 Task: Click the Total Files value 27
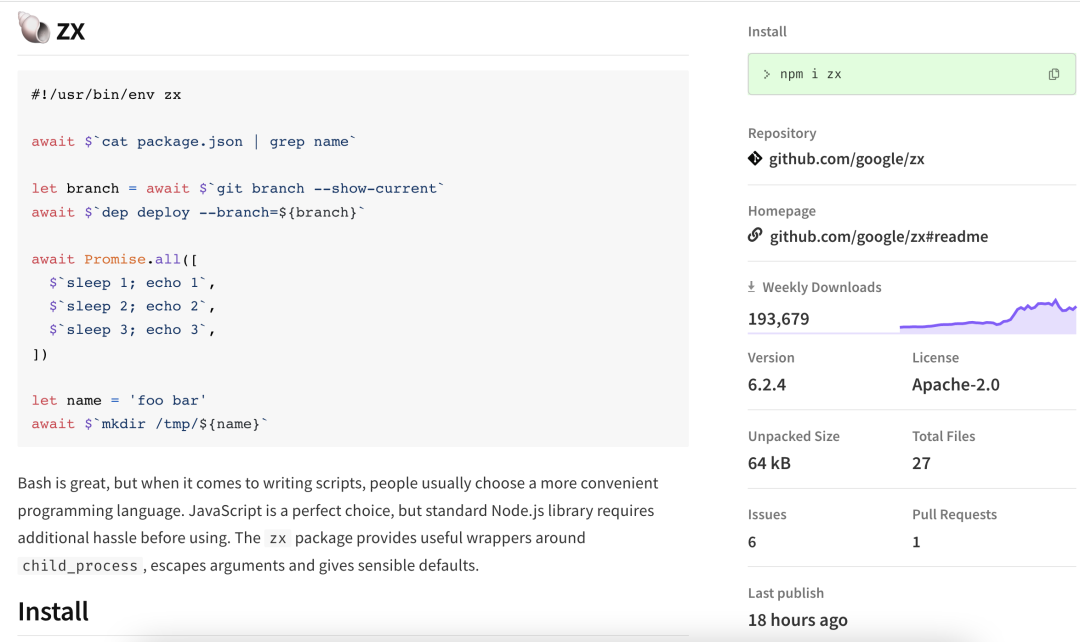click(x=921, y=463)
